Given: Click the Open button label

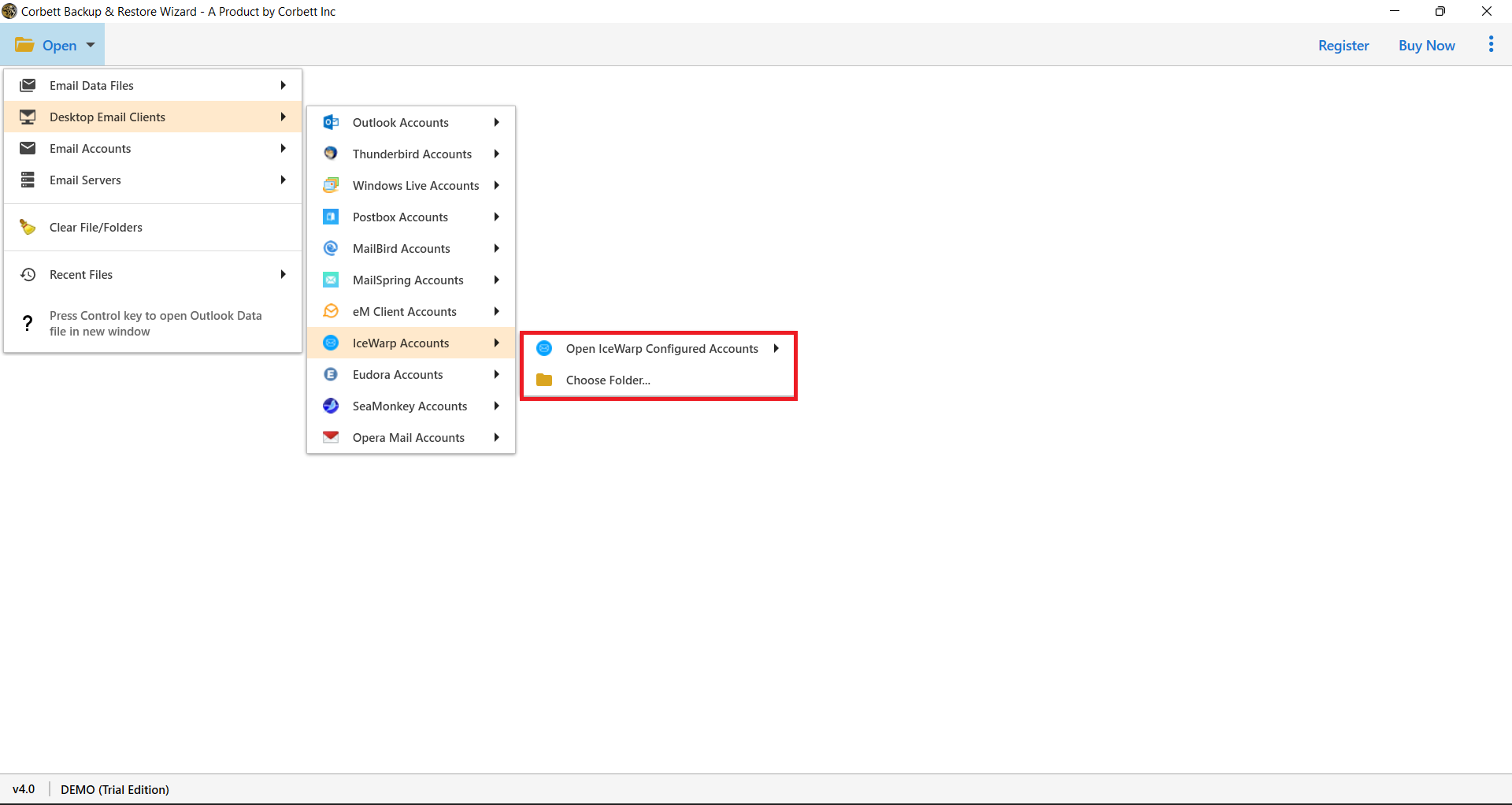Looking at the screenshot, I should (x=60, y=45).
